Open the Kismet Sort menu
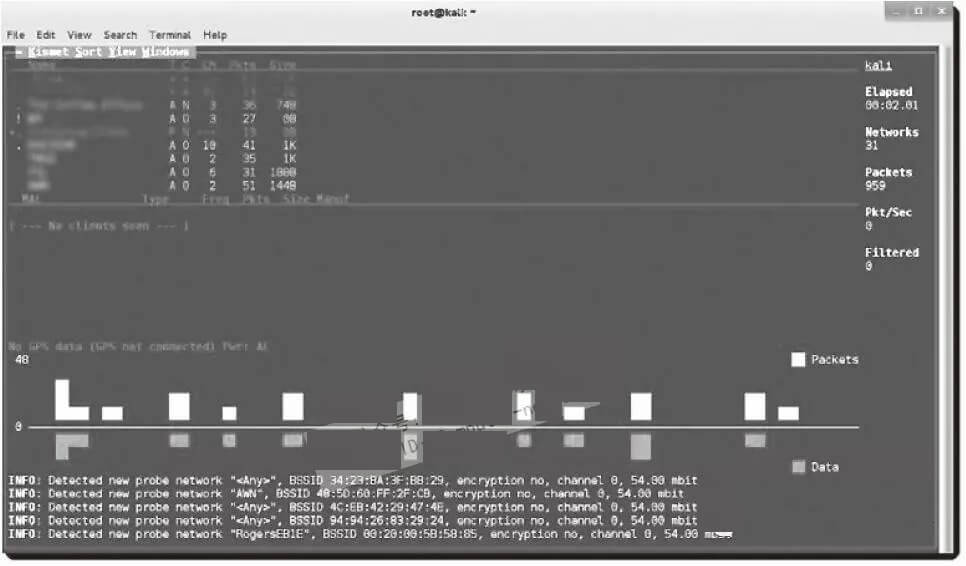This screenshot has height=566, width=966. pos(88,52)
